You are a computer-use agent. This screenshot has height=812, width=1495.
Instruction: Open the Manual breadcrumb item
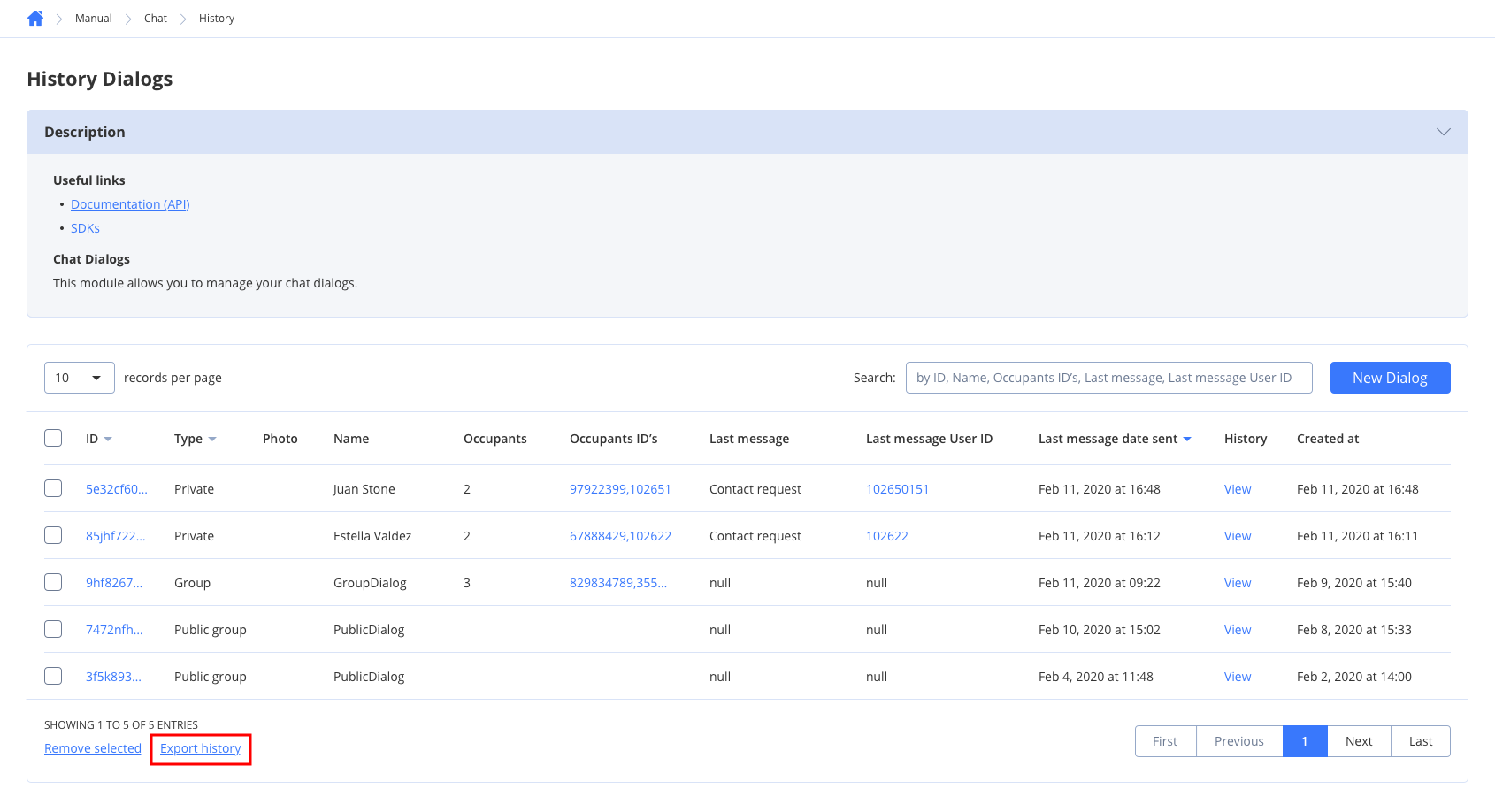[x=93, y=19]
